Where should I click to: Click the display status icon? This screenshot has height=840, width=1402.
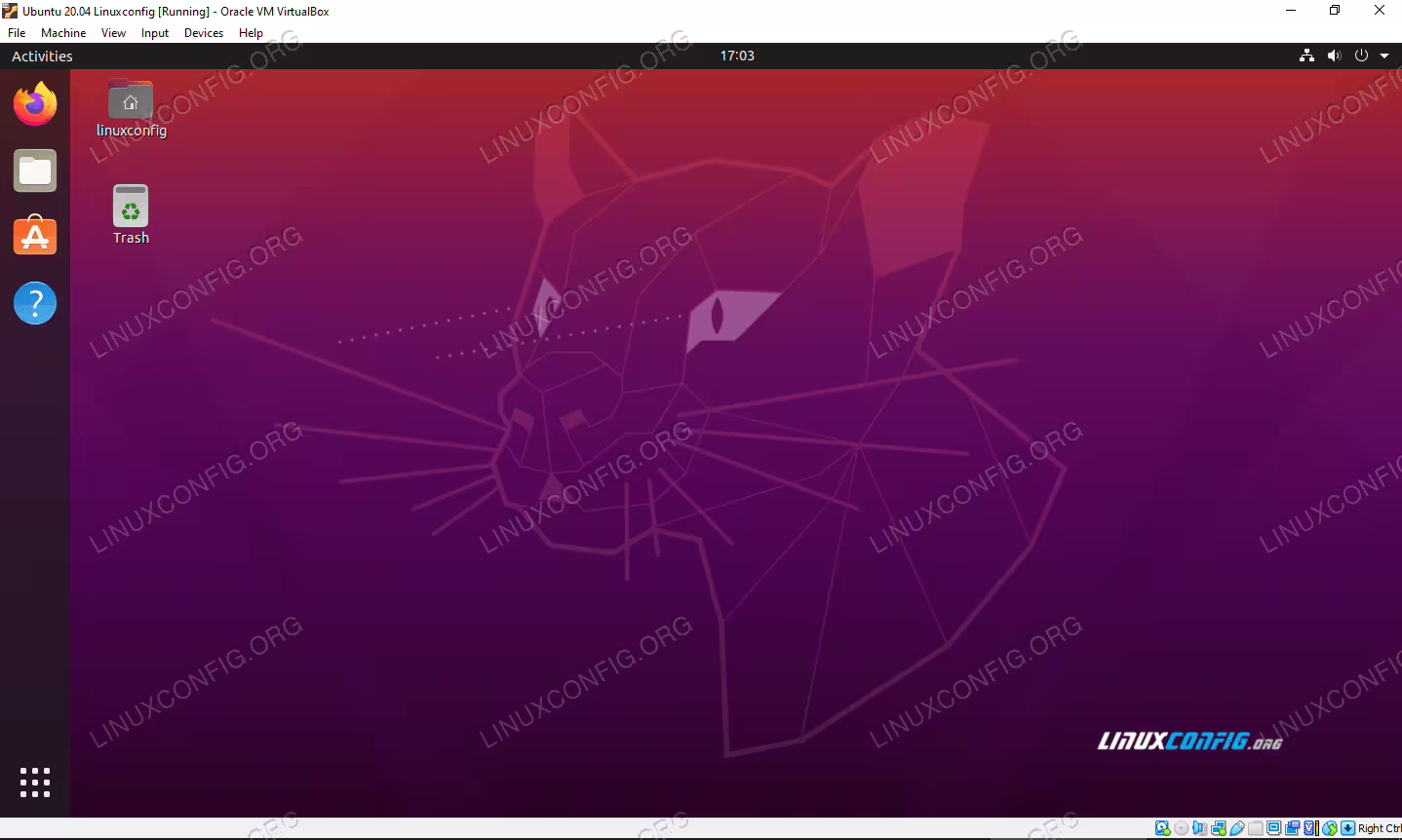tap(1274, 828)
